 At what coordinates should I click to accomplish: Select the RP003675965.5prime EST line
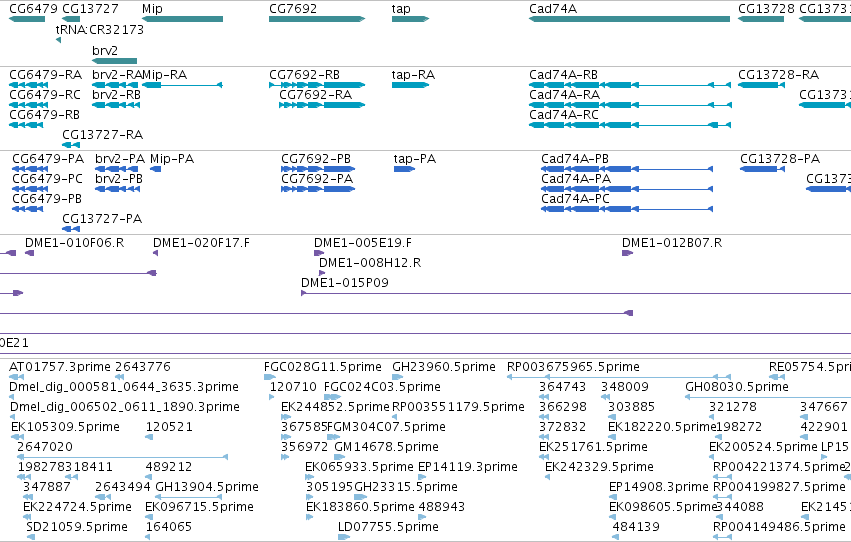619,377
